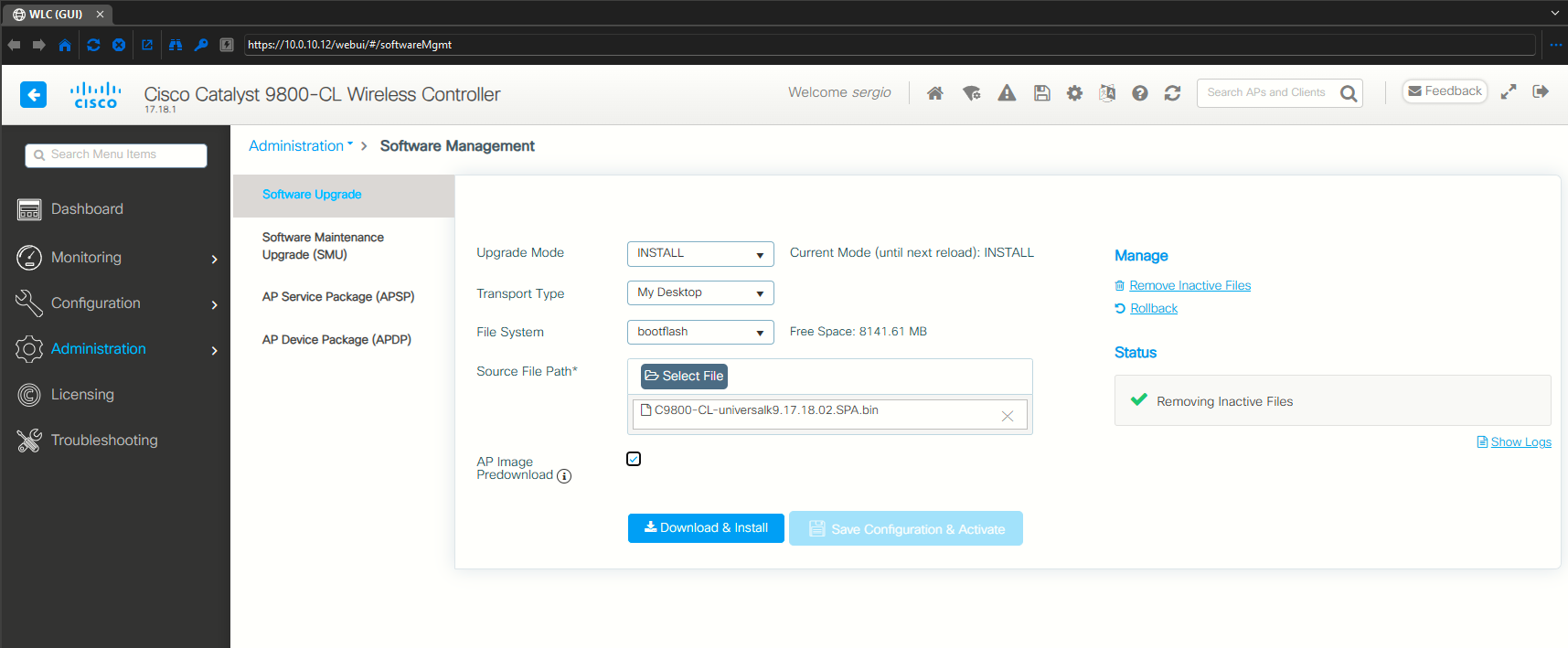Image resolution: width=1568 pixels, height=648 pixels.
Task: Open AP Image Predownload info icon
Action: click(564, 476)
